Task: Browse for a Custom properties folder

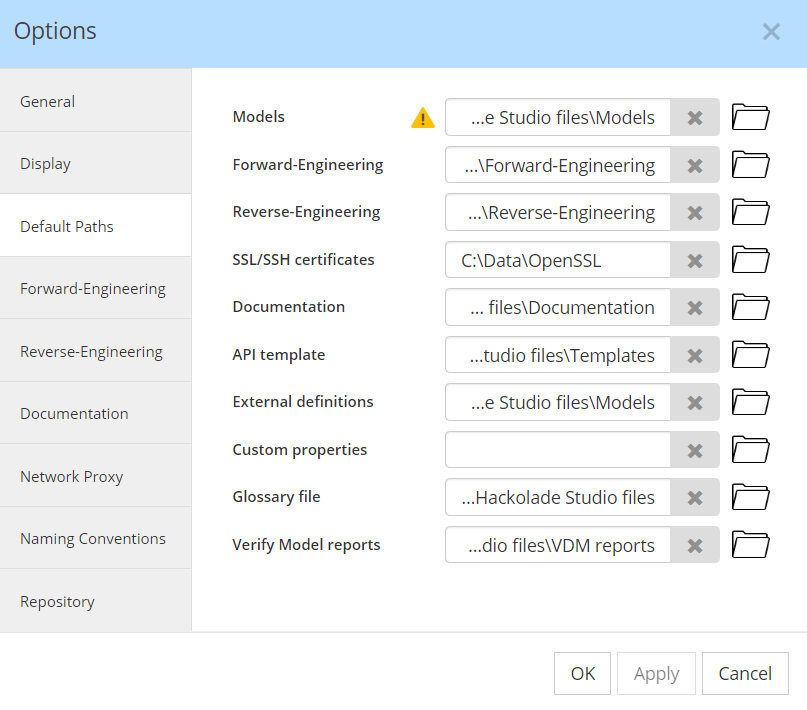Action: [750, 449]
